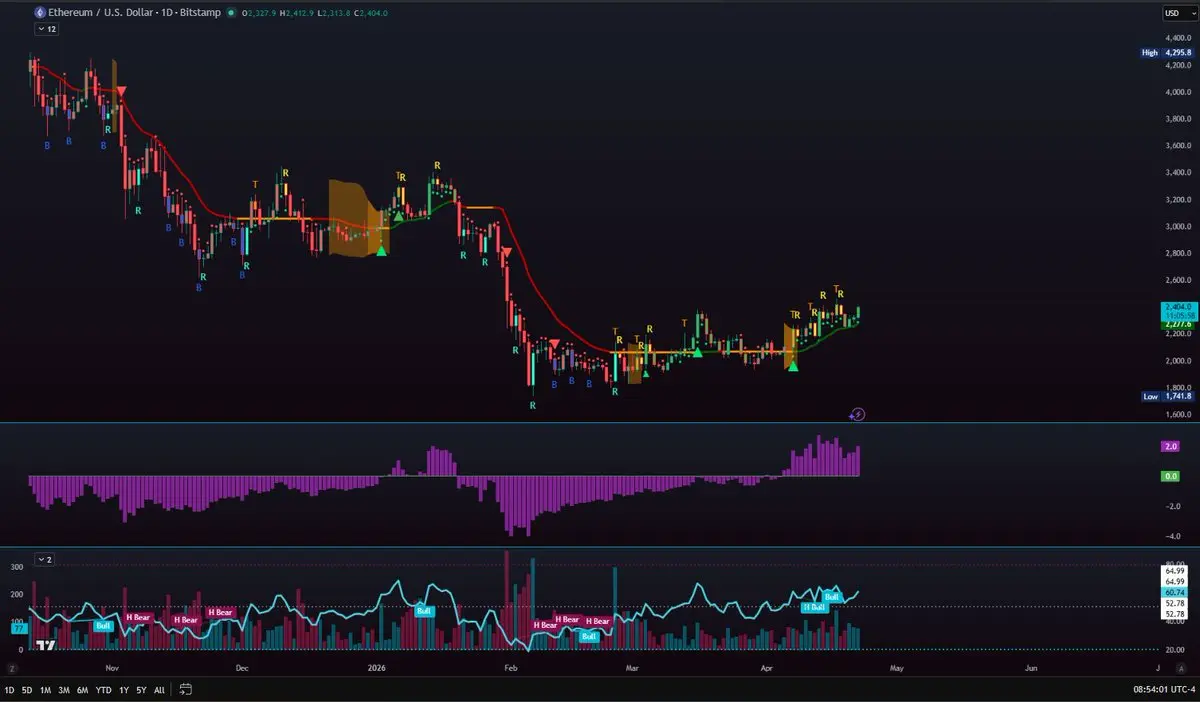1200x702 pixels.
Task: Select the 5Y time range
Action: point(141,690)
